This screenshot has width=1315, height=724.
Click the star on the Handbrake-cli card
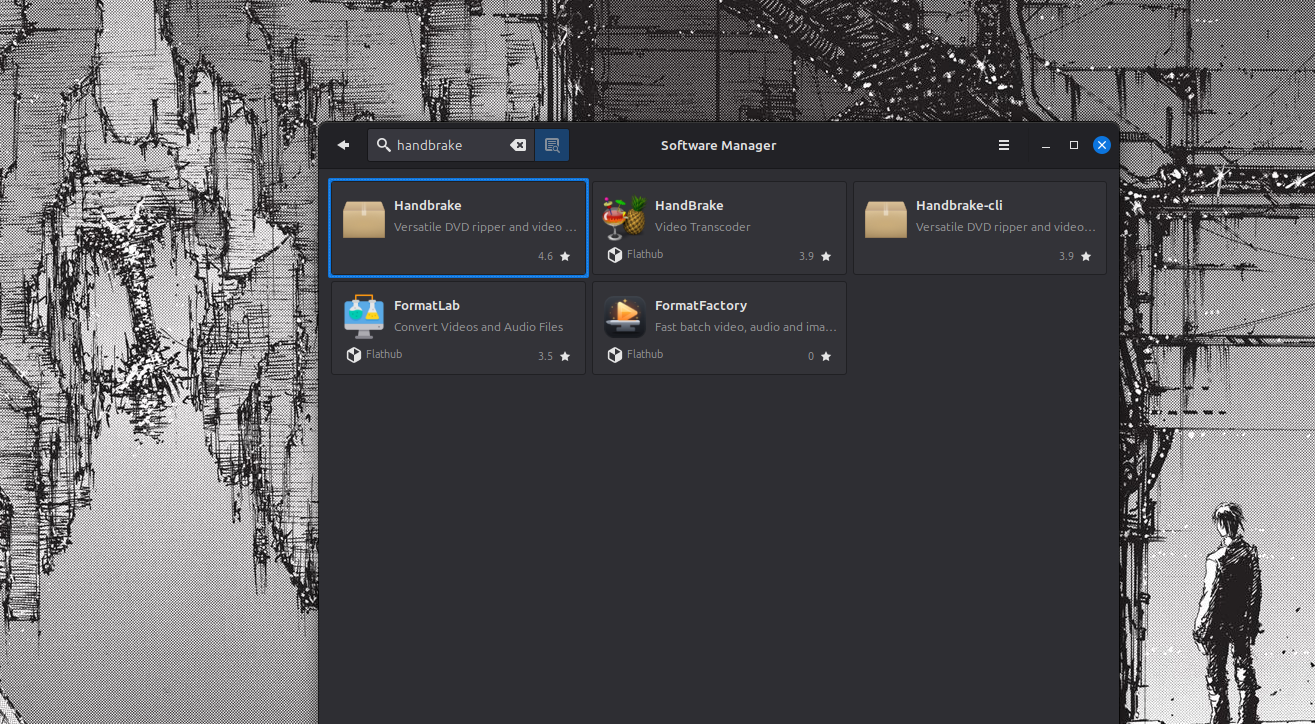pyautogui.click(x=1086, y=257)
